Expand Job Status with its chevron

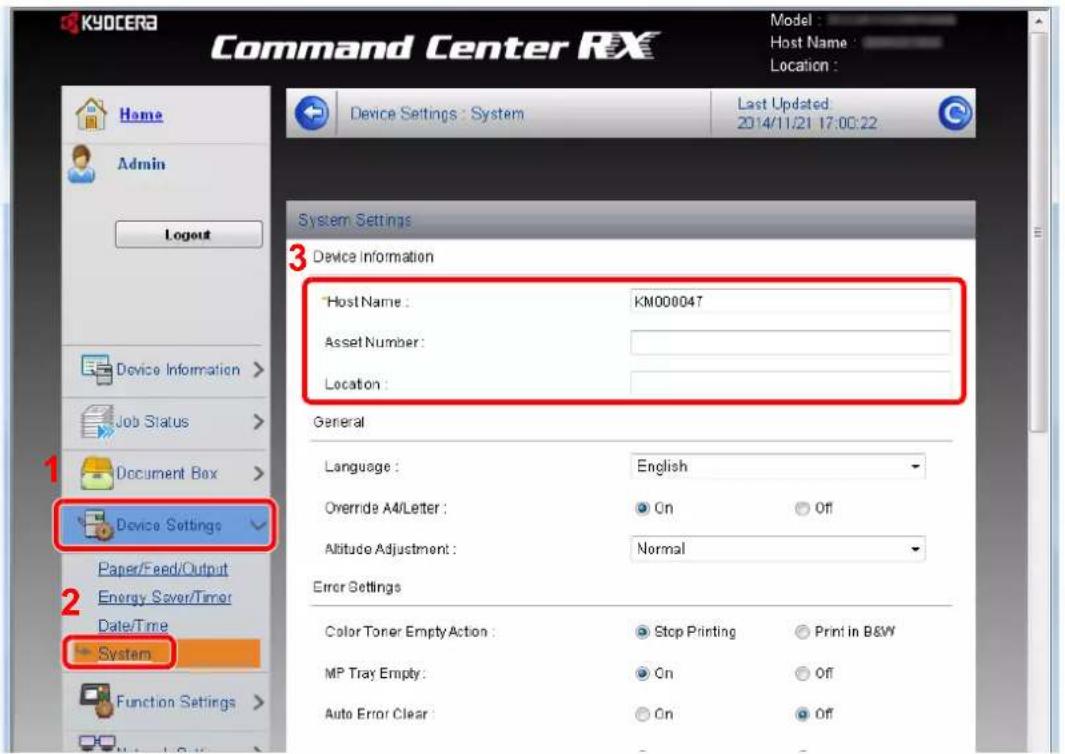pyautogui.click(x=258, y=422)
